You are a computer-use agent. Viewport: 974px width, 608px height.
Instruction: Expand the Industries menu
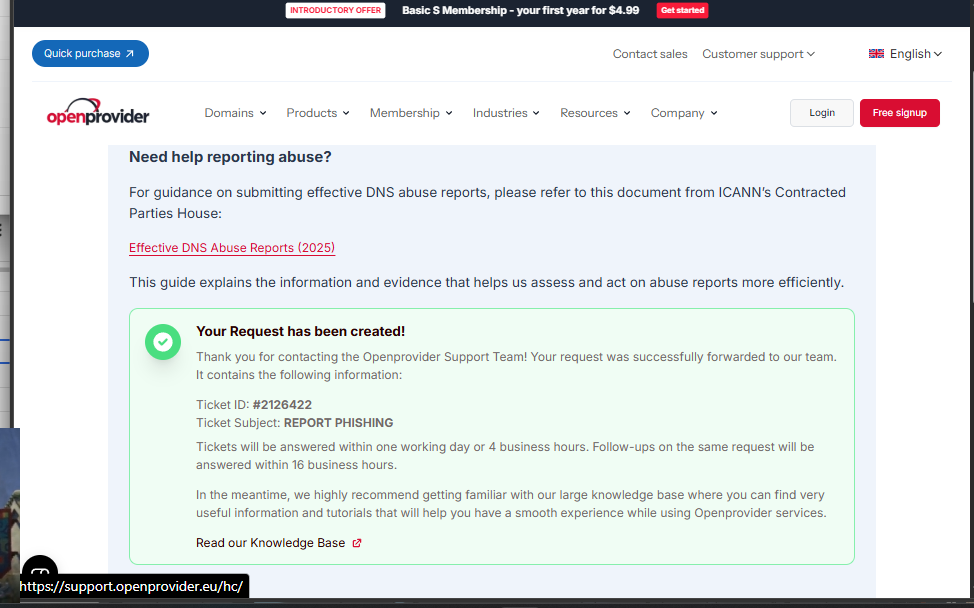click(x=506, y=113)
